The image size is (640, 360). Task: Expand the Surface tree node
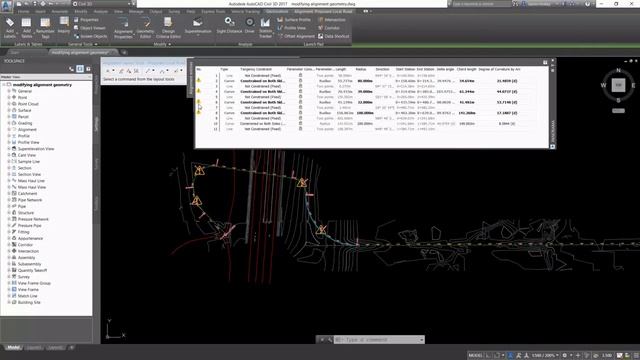[9, 110]
